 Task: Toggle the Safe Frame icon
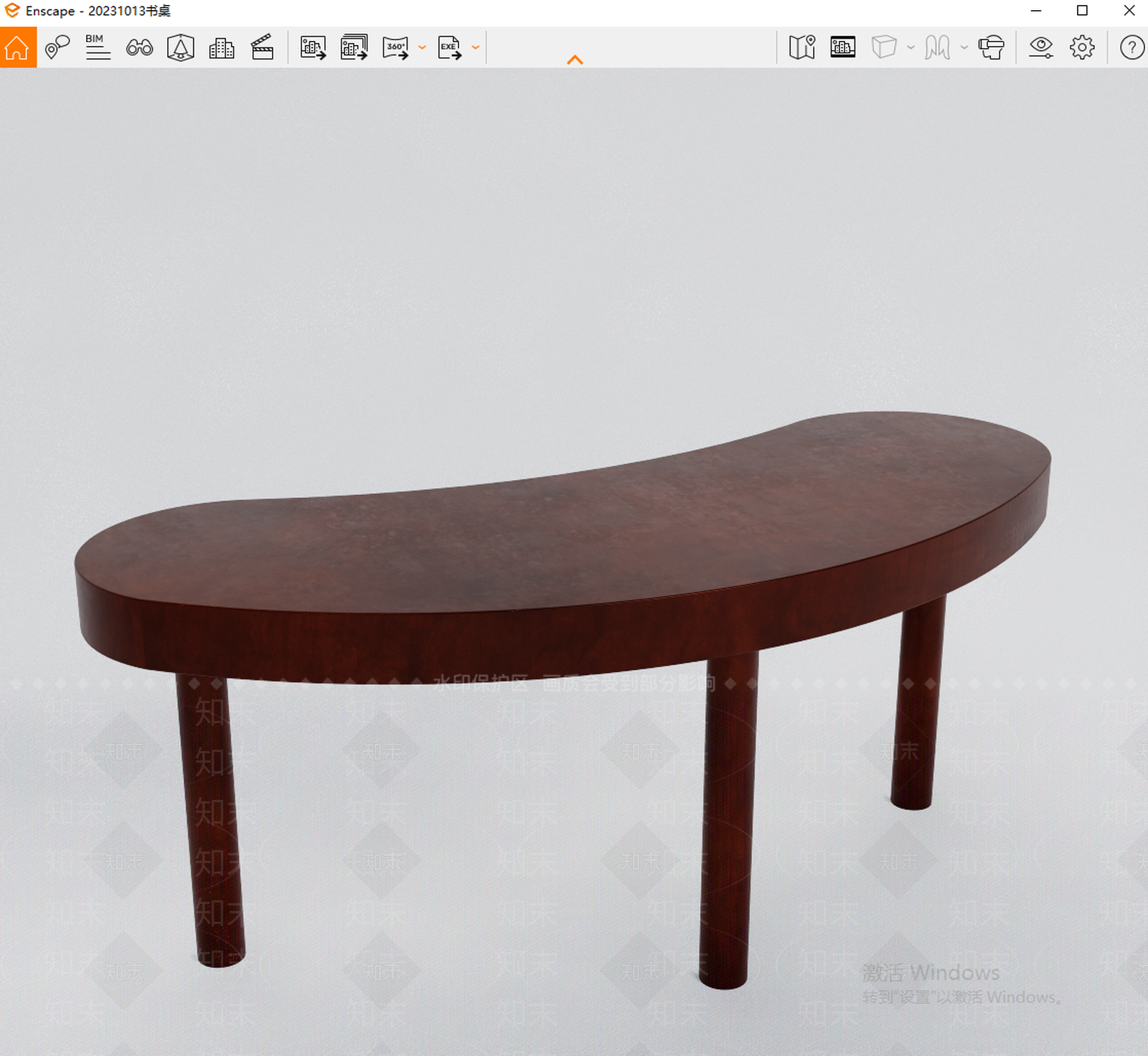(181, 47)
